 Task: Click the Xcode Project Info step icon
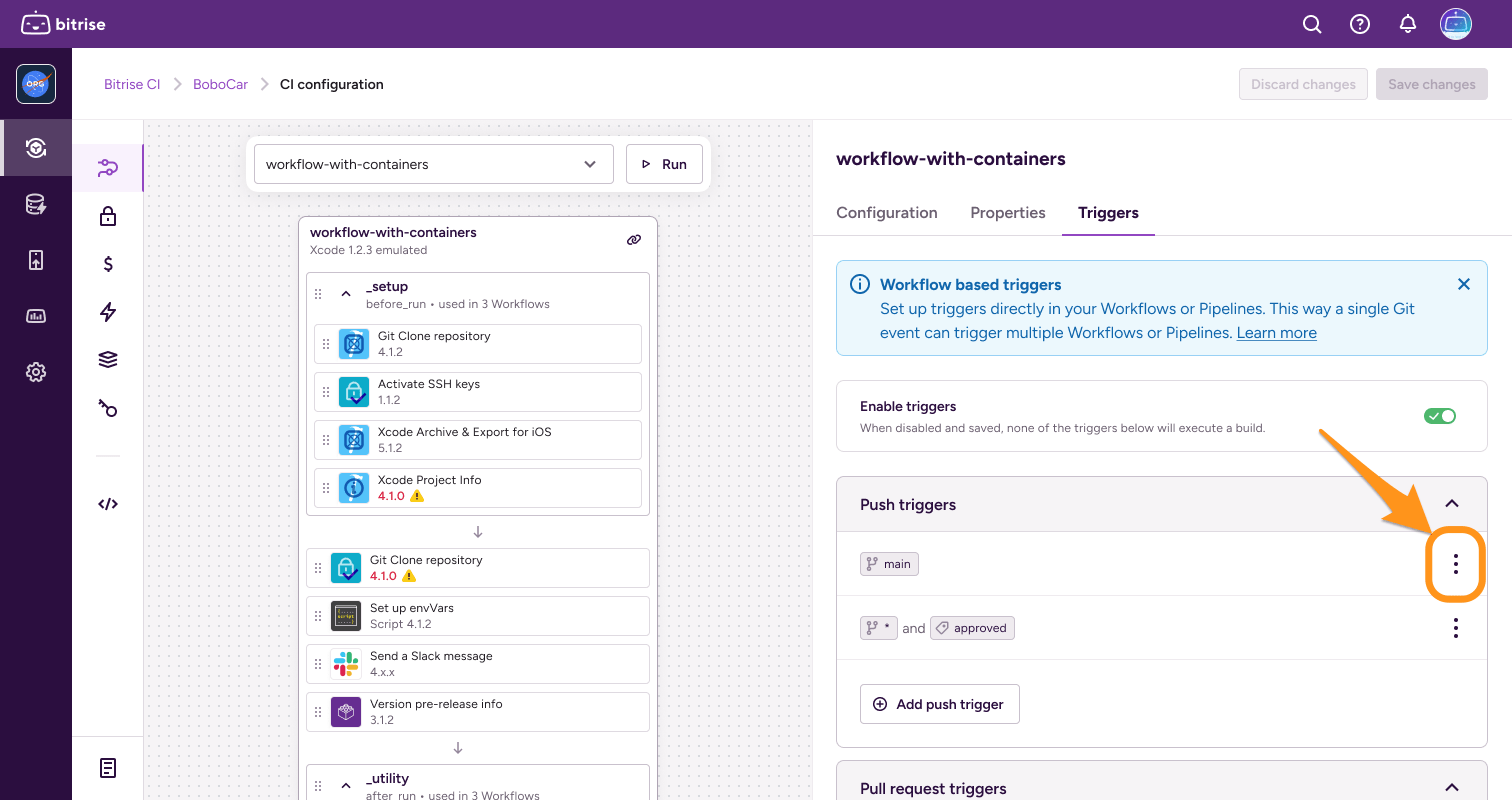pos(354,488)
